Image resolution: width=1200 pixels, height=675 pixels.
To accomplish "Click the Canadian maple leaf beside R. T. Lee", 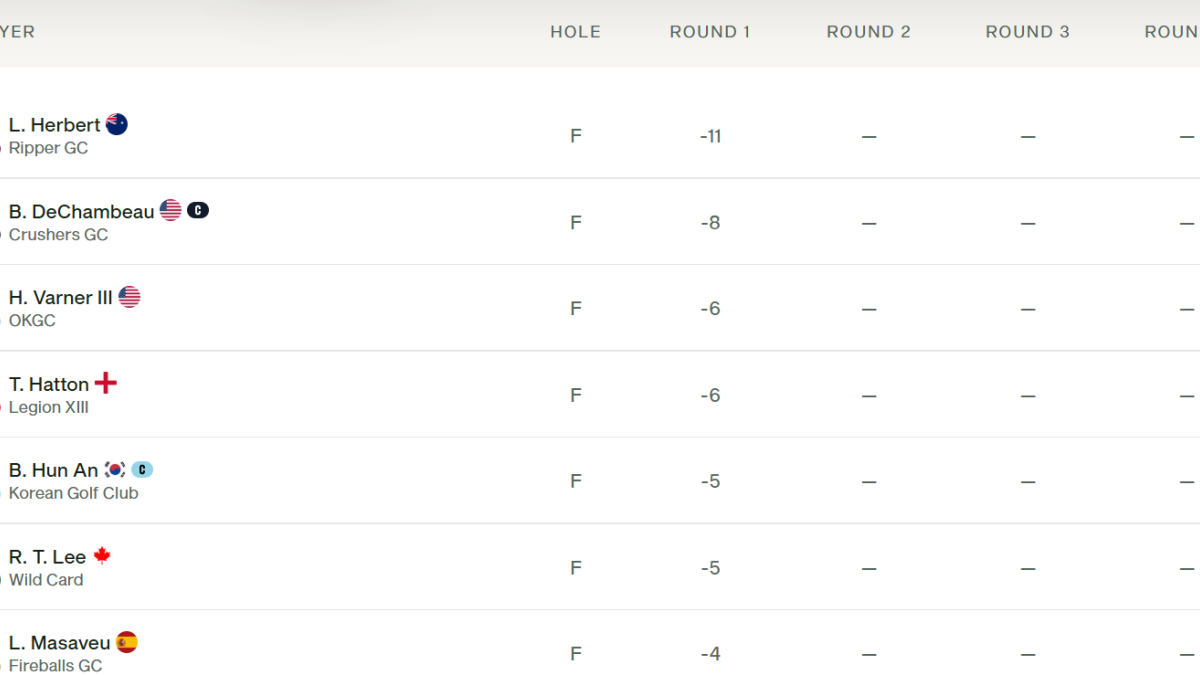I will tap(102, 556).
